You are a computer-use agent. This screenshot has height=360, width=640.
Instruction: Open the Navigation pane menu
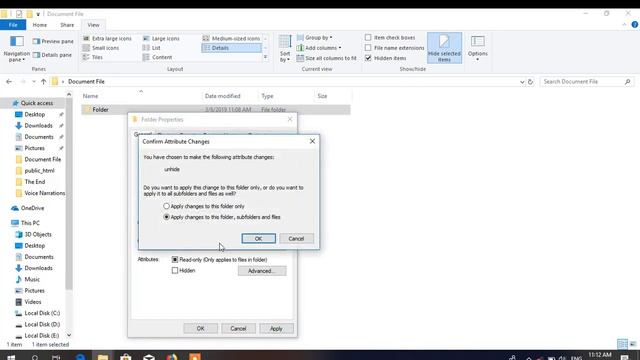pos(17,49)
